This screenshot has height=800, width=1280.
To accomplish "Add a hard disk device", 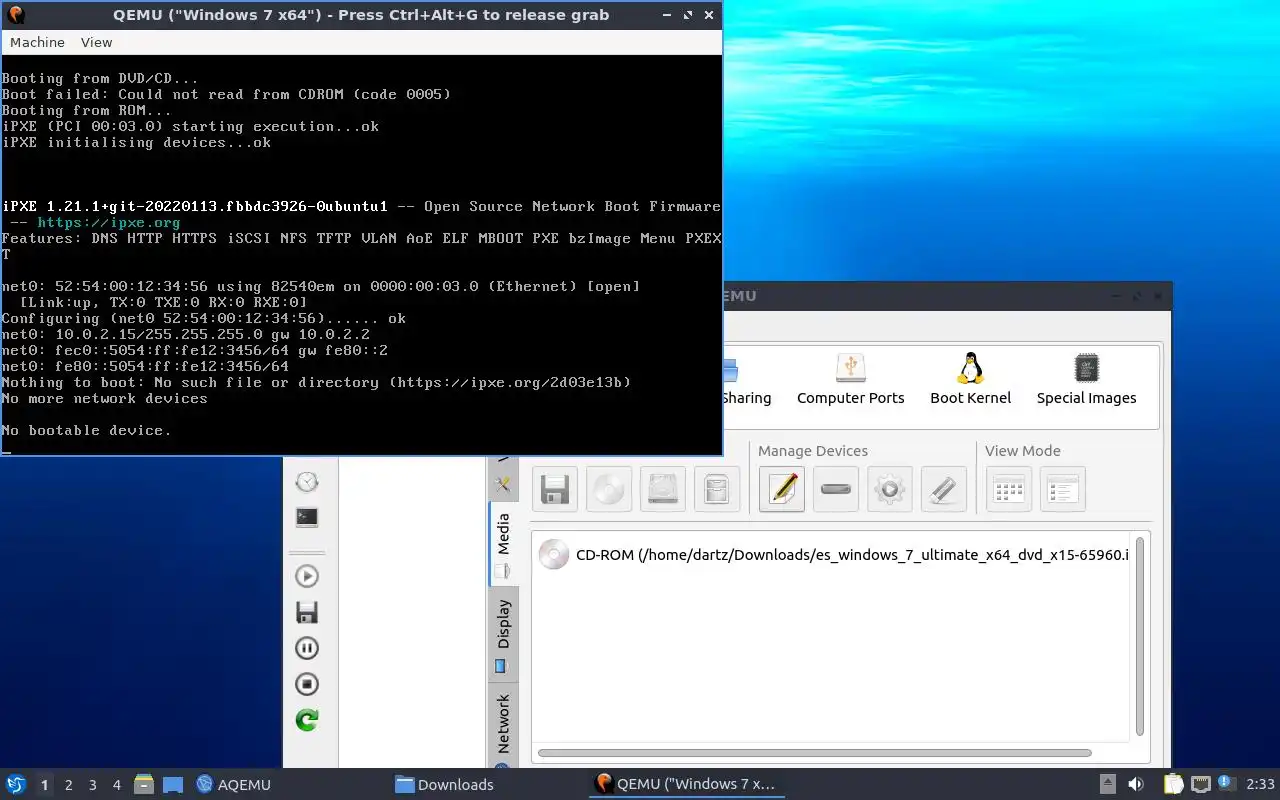I will click(663, 489).
